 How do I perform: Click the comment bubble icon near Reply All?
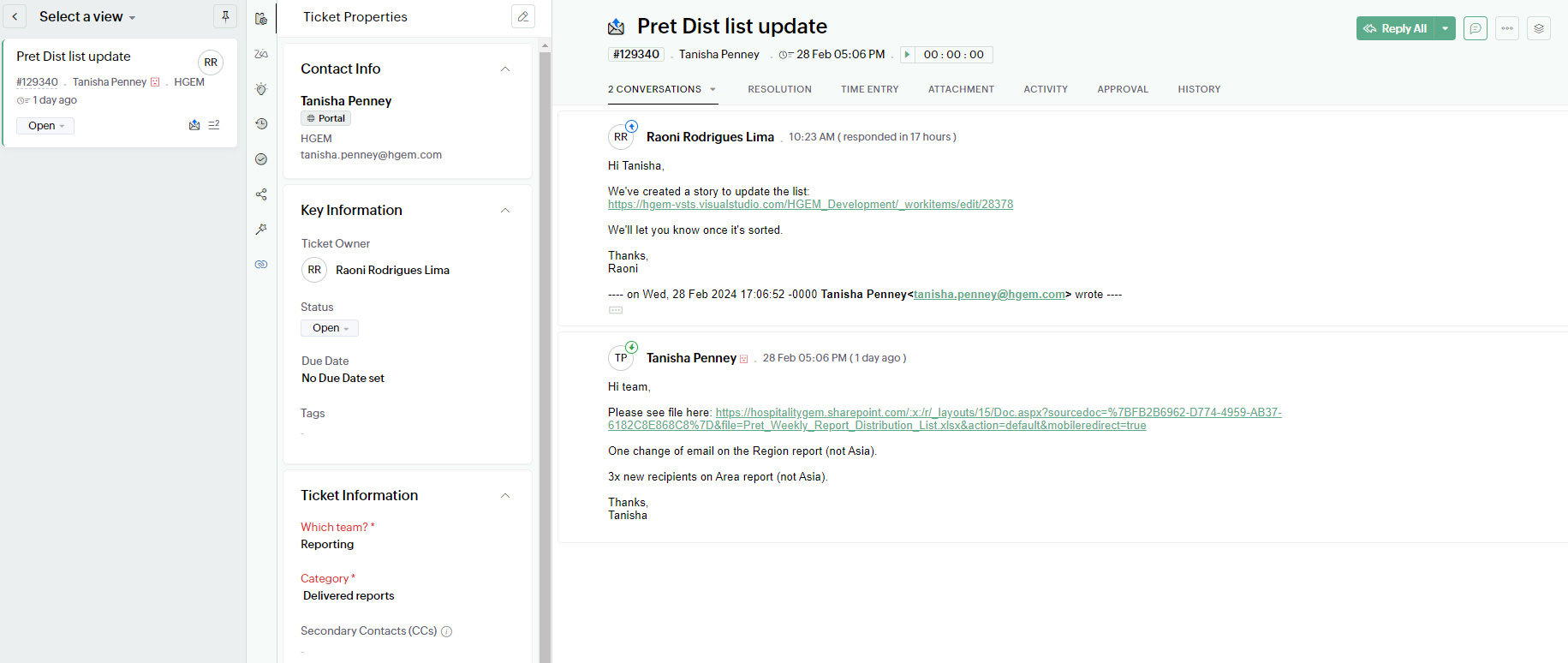(x=1475, y=28)
